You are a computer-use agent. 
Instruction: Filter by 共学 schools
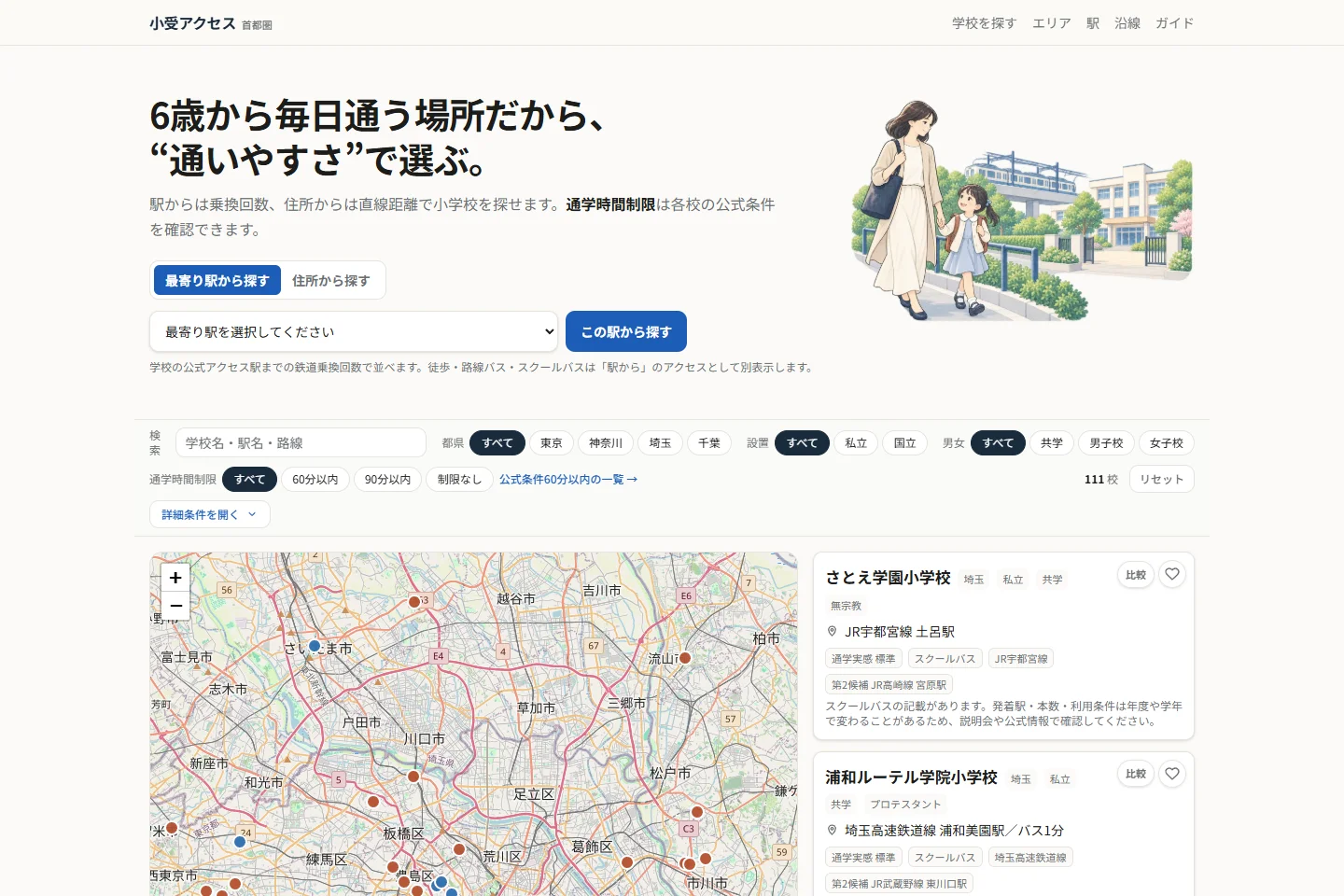pos(1052,443)
